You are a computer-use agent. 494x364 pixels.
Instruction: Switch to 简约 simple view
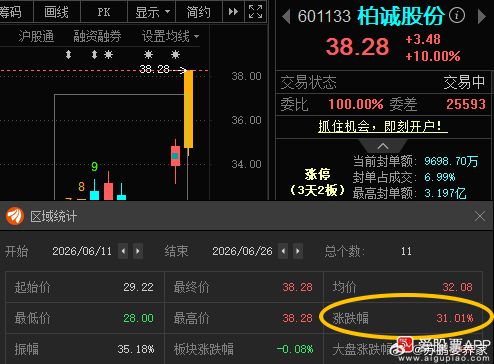tap(198, 12)
